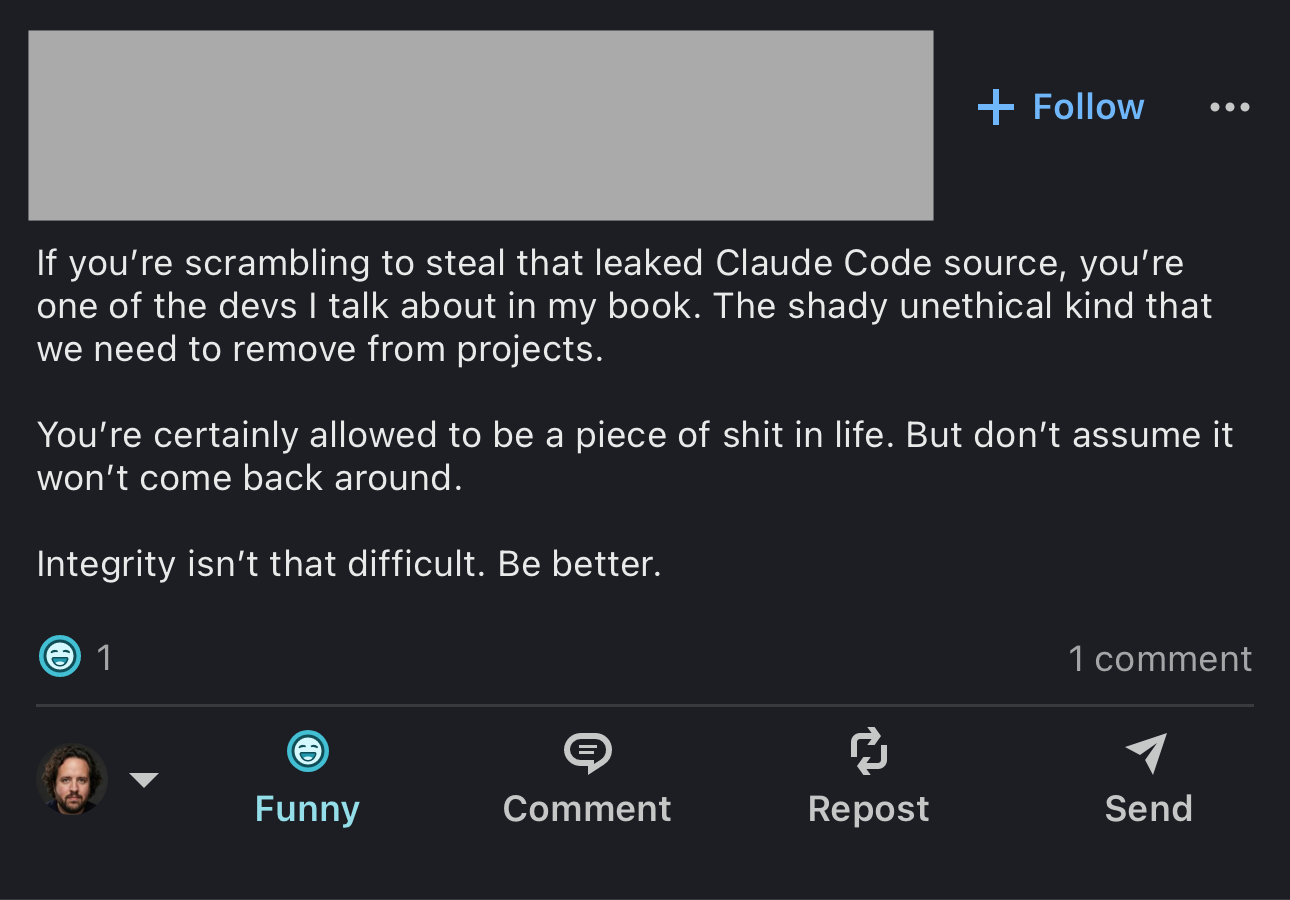
Task: Open the comments via 1 comment link
Action: click(1162, 657)
